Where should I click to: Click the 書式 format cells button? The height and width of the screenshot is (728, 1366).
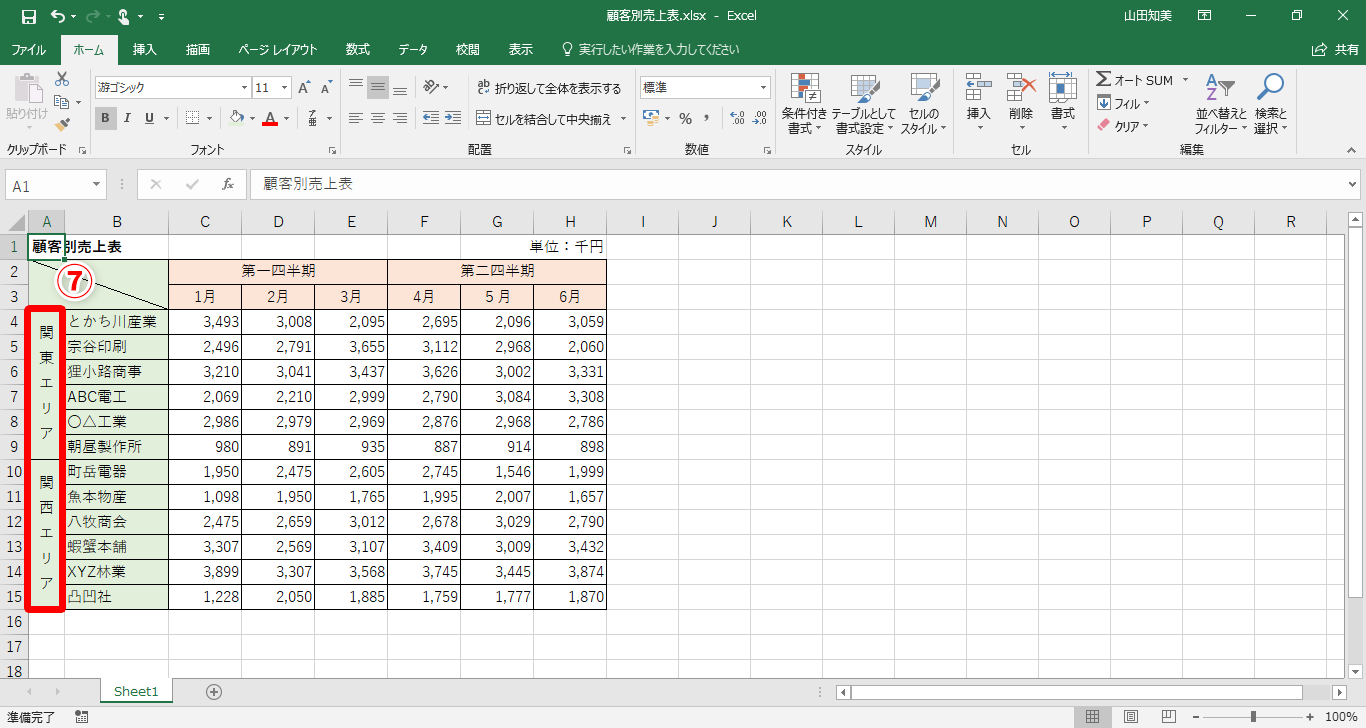pyautogui.click(x=1063, y=103)
